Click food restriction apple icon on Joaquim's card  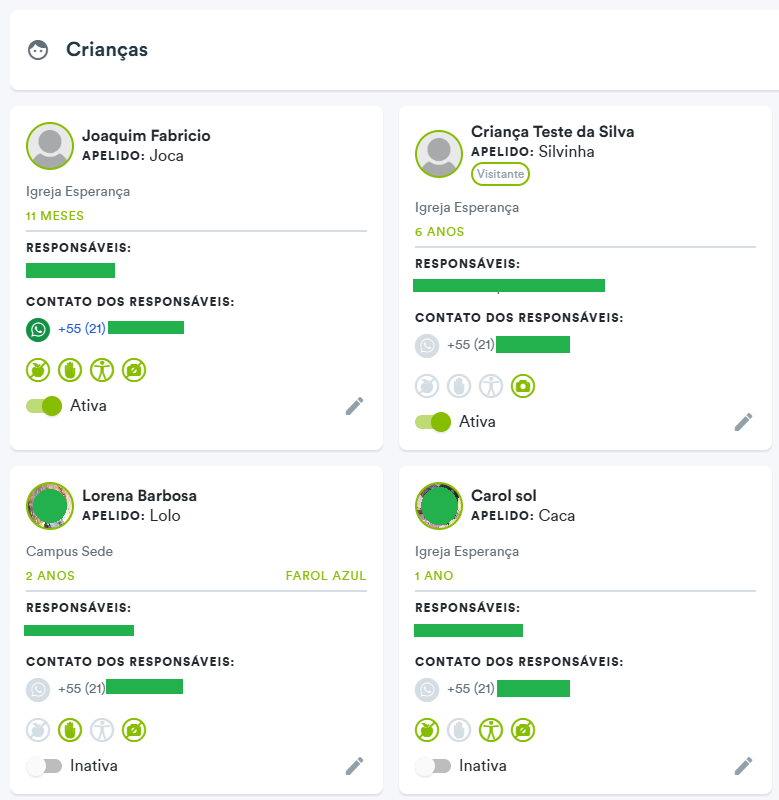click(38, 370)
